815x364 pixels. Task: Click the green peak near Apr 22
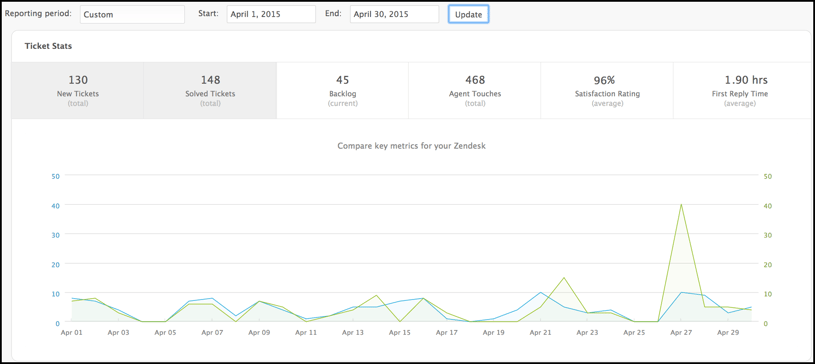[x=564, y=278]
